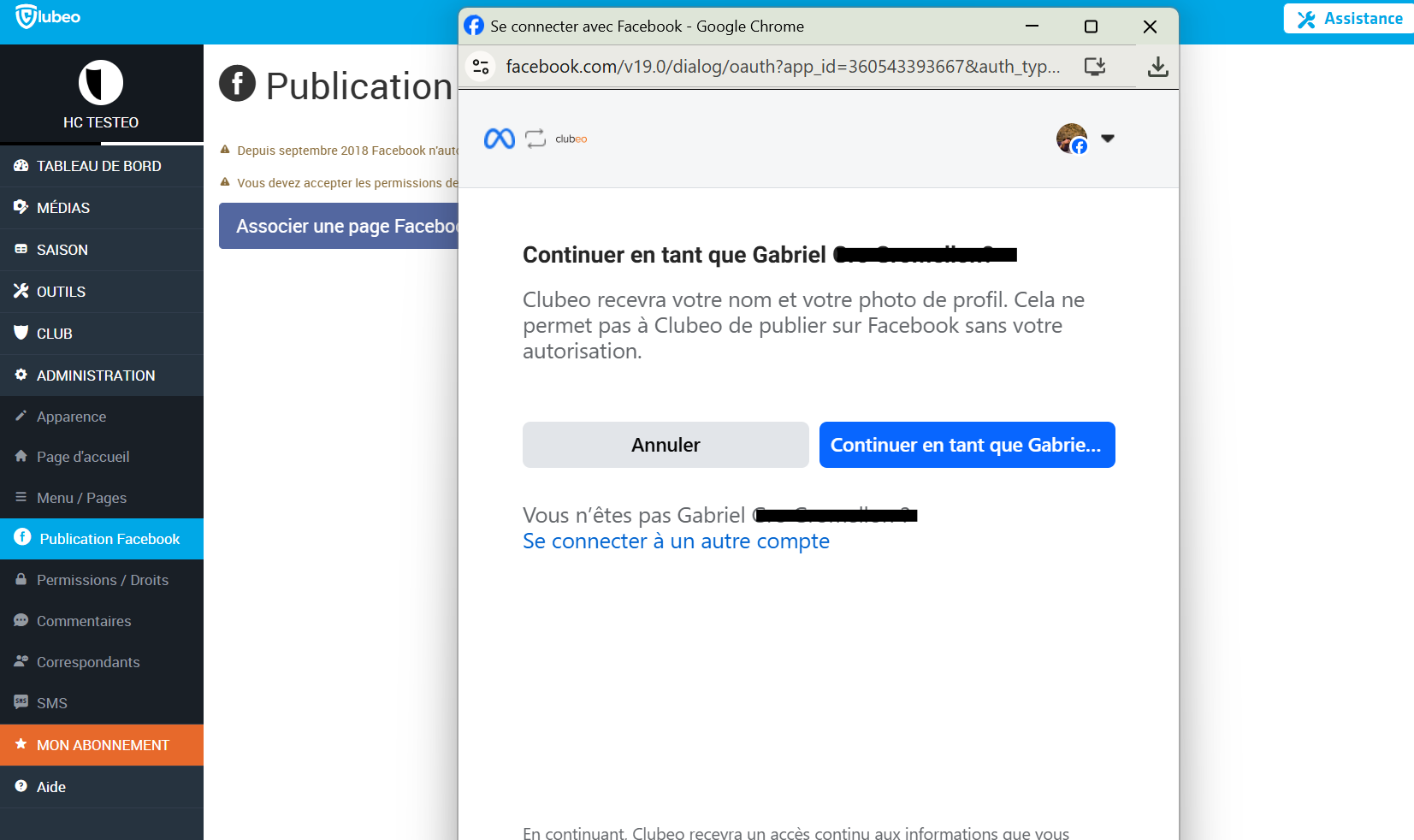This screenshot has width=1414, height=840.
Task: Click the brush icon beside Apparence
Action: coord(21,416)
